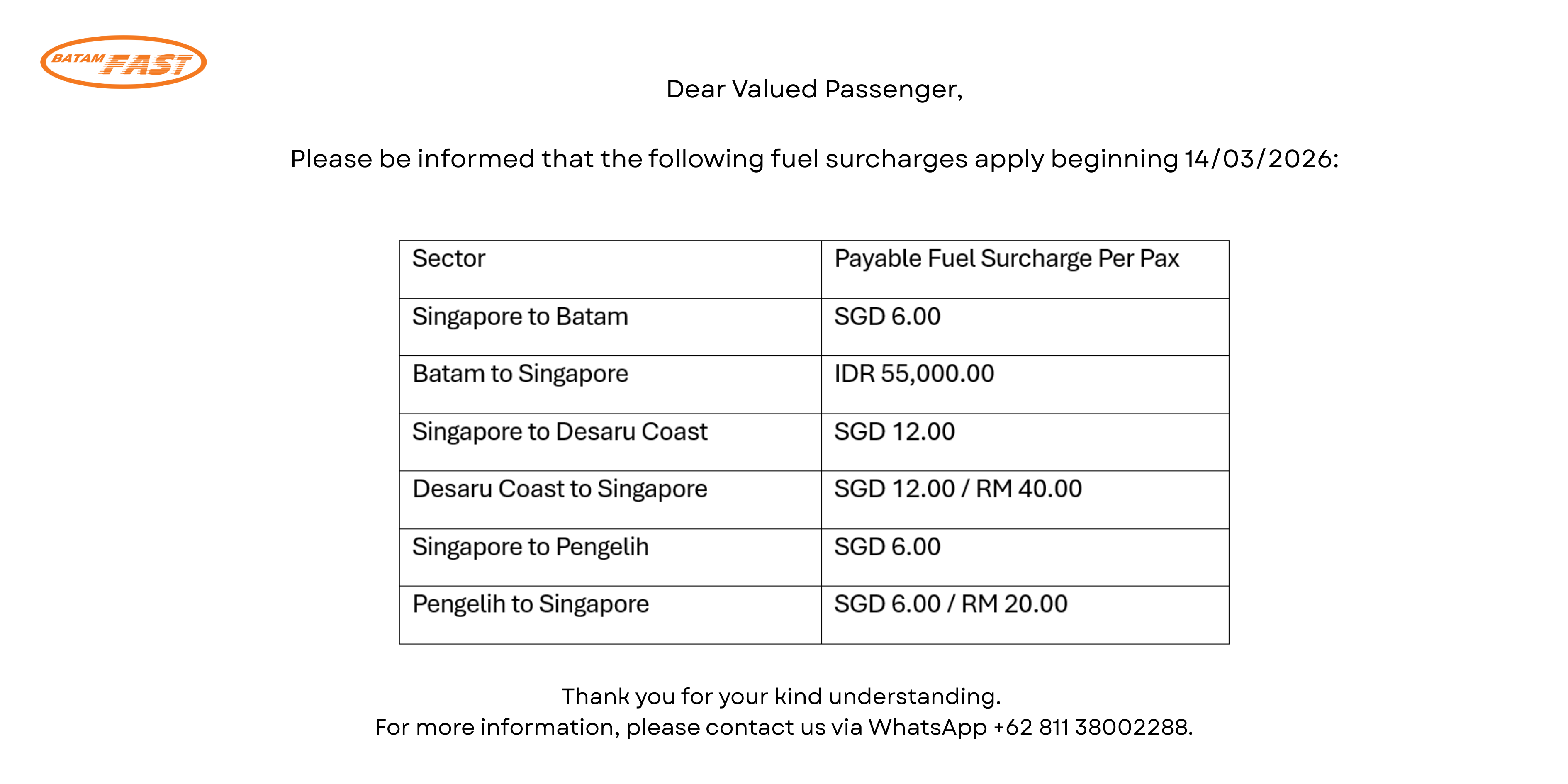1568x784 pixels.
Task: Click the IDR 55,000.00 amount
Action: coord(914,374)
